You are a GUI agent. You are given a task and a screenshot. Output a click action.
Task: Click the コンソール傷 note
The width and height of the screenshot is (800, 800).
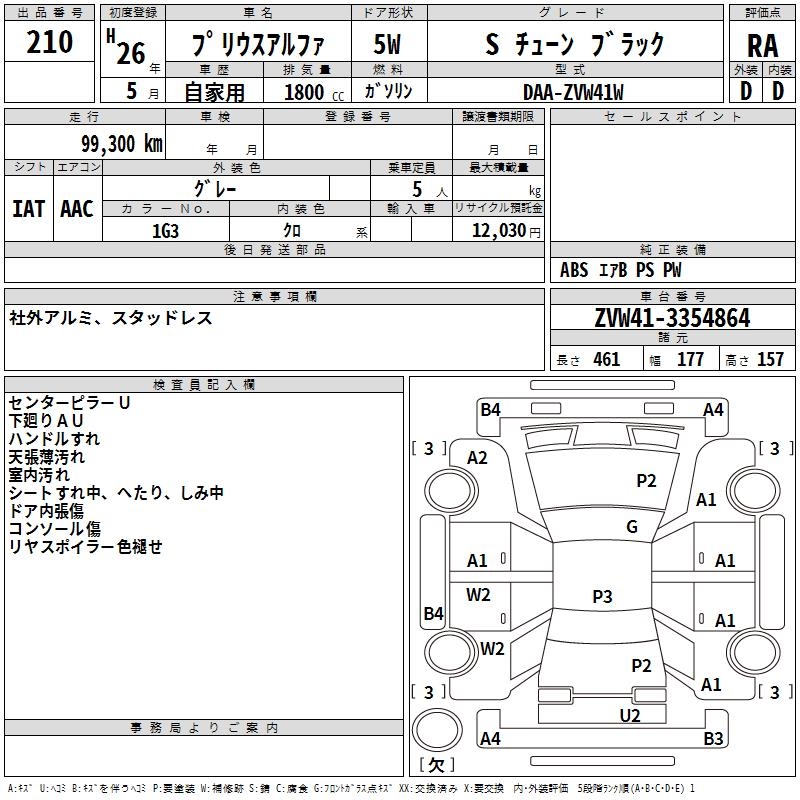click(54, 529)
